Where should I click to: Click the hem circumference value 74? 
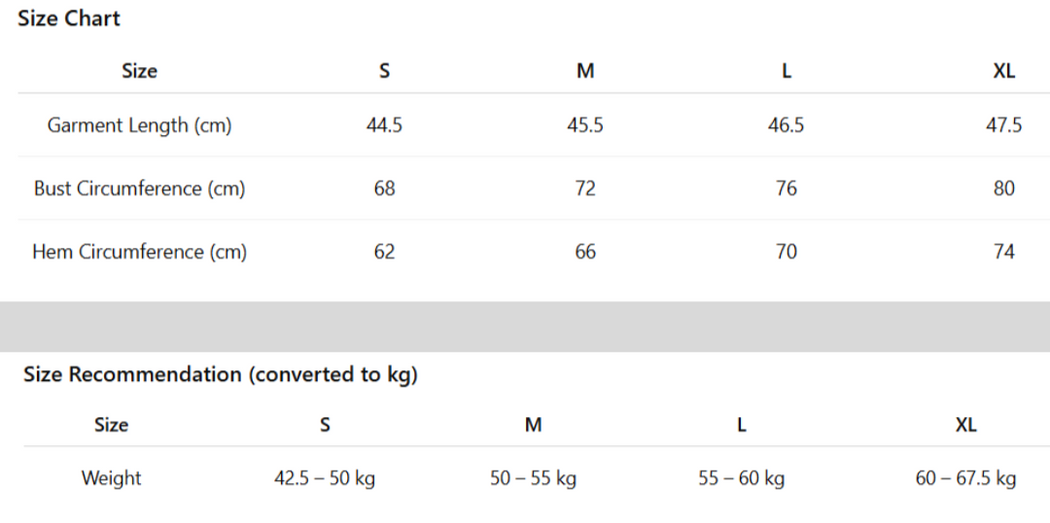click(x=1004, y=251)
